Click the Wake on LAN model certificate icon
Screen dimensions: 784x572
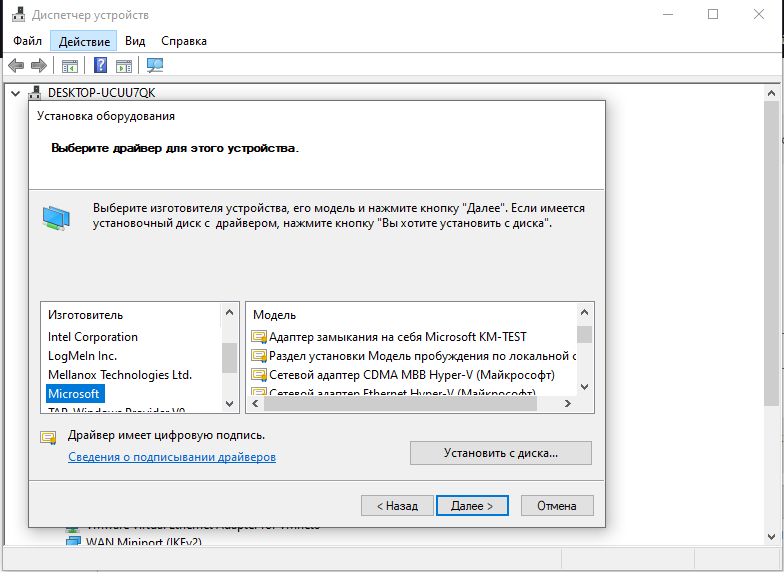point(259,356)
